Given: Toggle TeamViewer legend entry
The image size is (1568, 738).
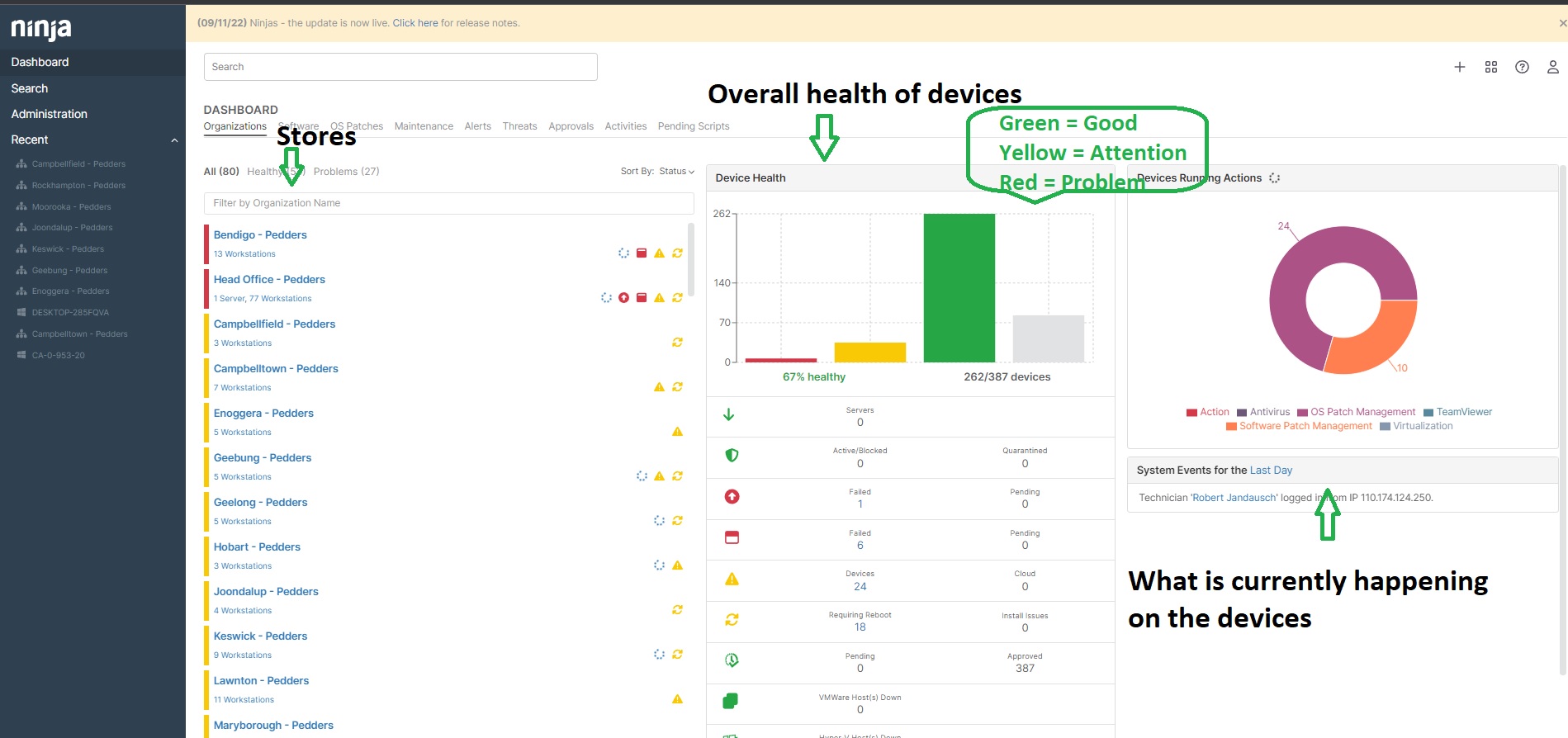Looking at the screenshot, I should coord(1457,412).
